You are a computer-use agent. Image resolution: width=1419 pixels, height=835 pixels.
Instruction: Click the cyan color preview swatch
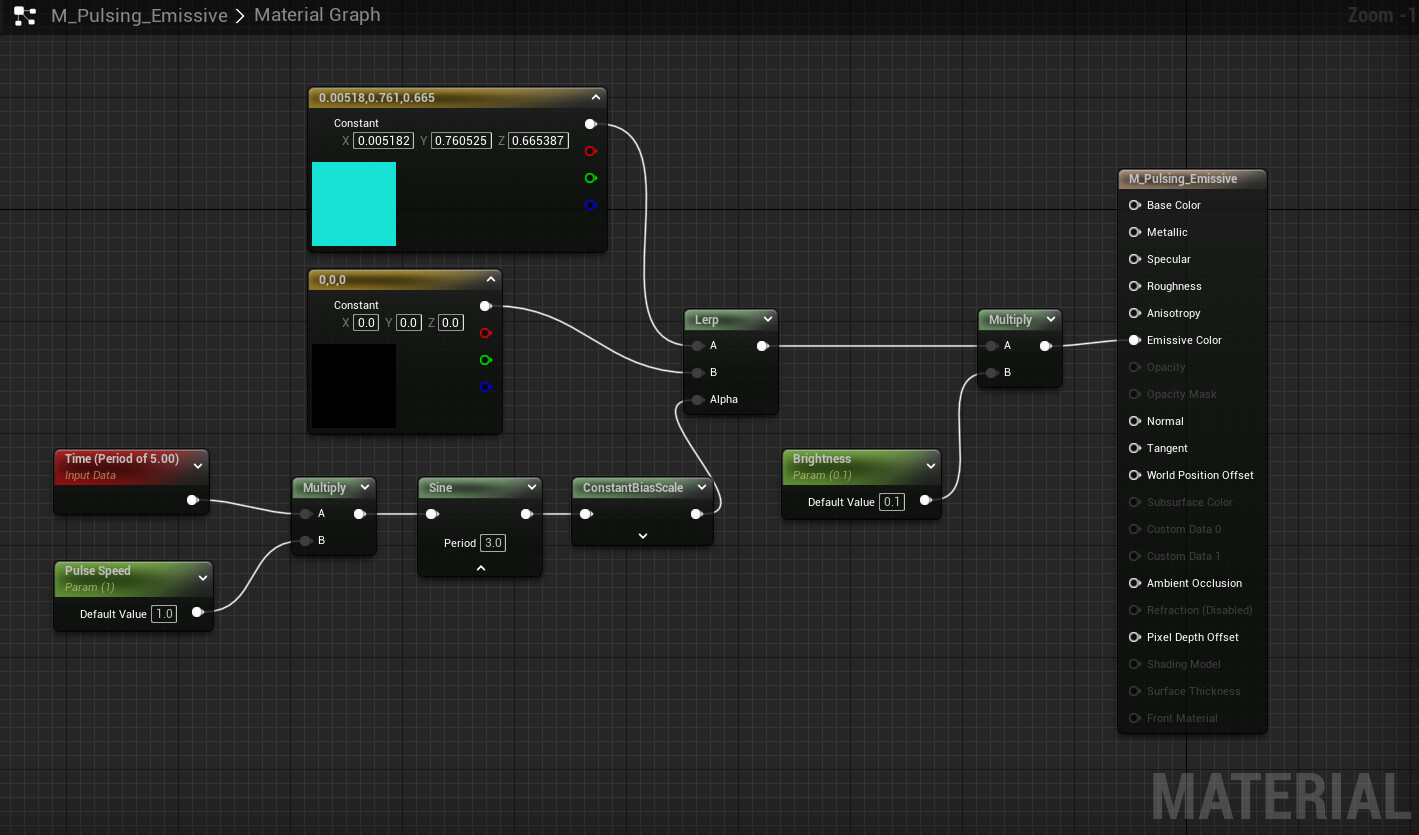pos(354,204)
